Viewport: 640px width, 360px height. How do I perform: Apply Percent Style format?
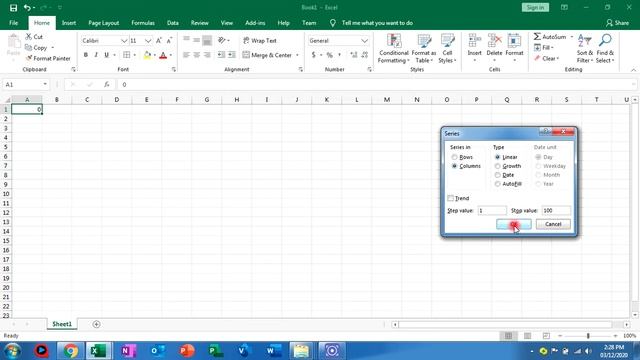point(329,55)
